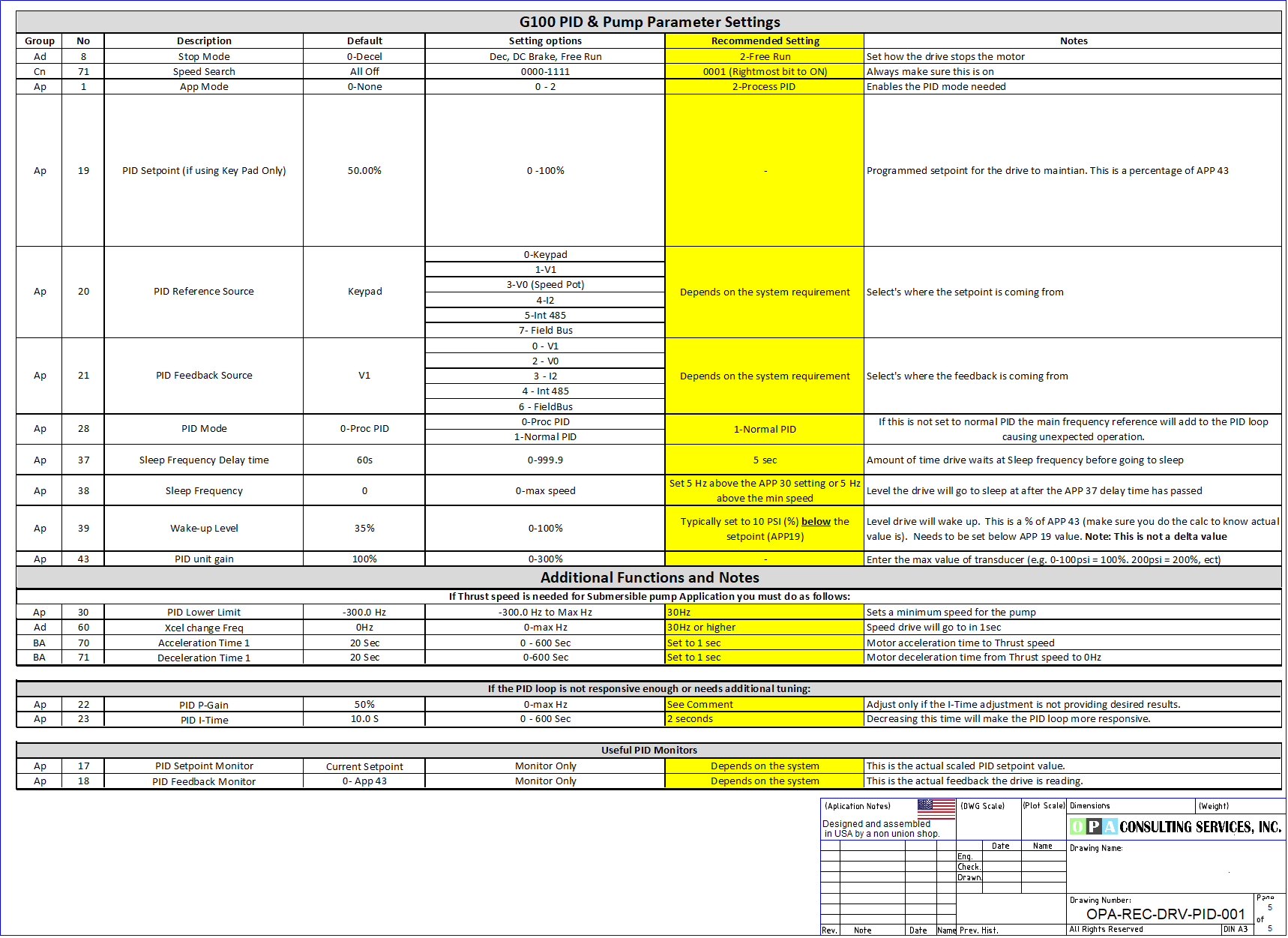Click the Wake-up Level description cell
The height and width of the screenshot is (938, 1288).
point(204,529)
